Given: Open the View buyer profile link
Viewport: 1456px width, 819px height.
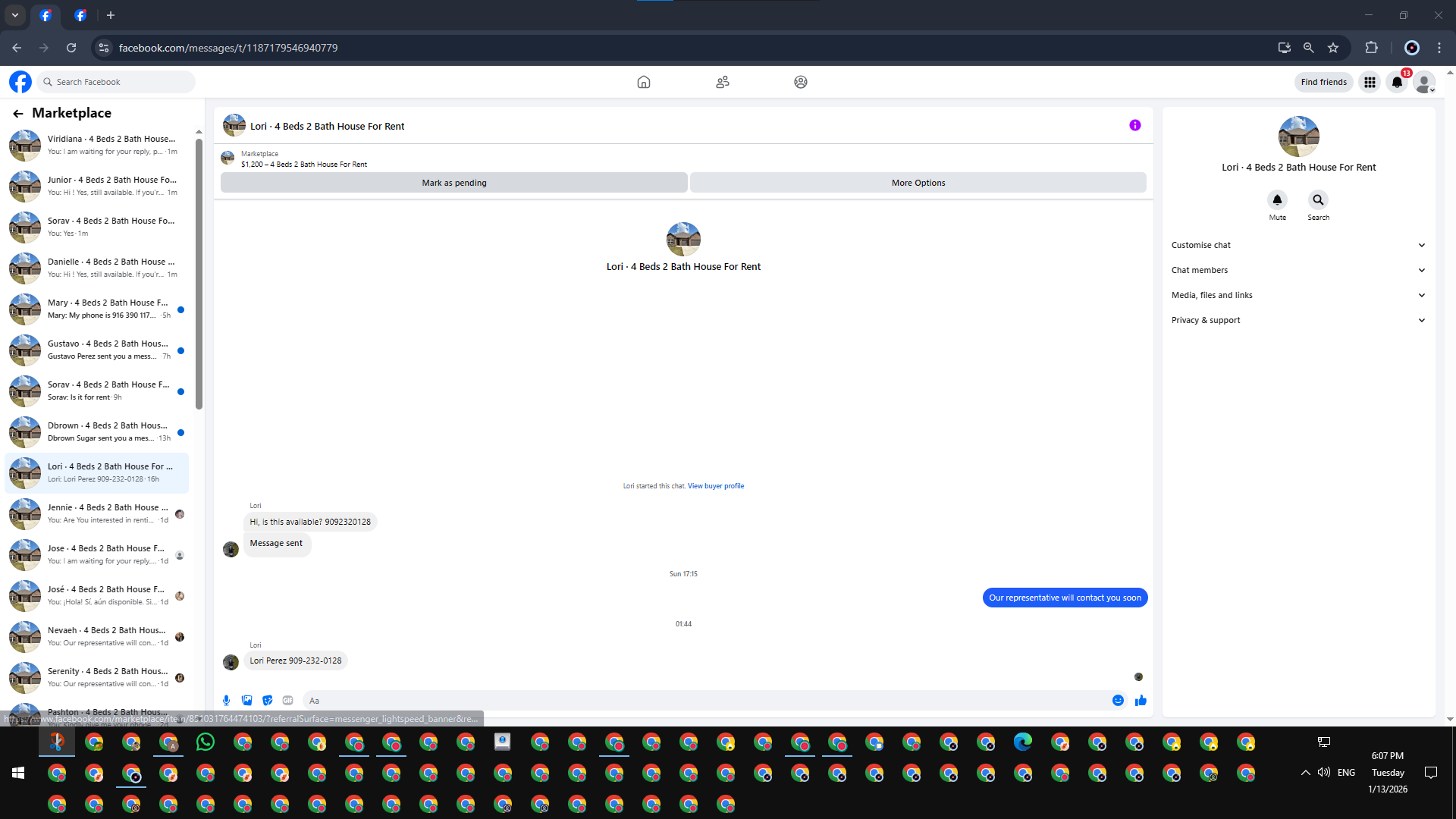Looking at the screenshot, I should 715,486.
